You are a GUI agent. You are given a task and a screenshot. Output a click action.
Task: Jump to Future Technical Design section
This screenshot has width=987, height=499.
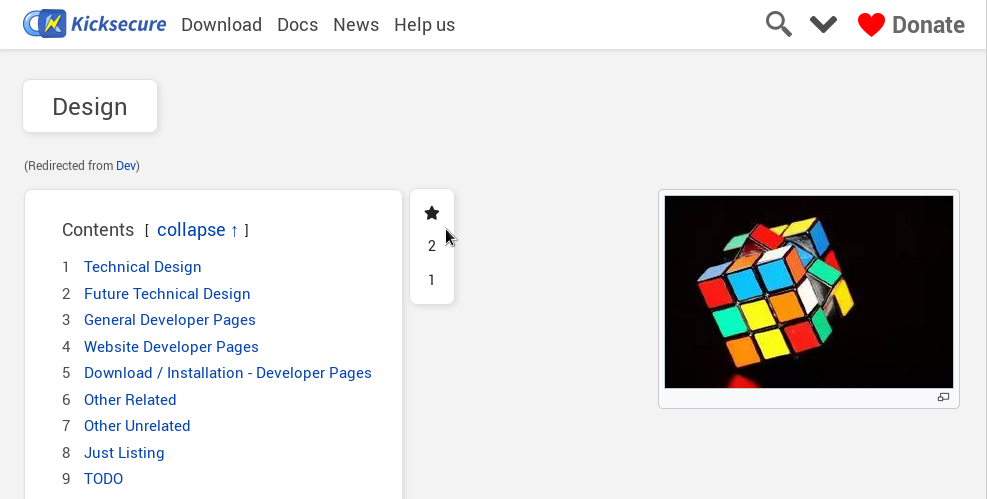(x=167, y=294)
